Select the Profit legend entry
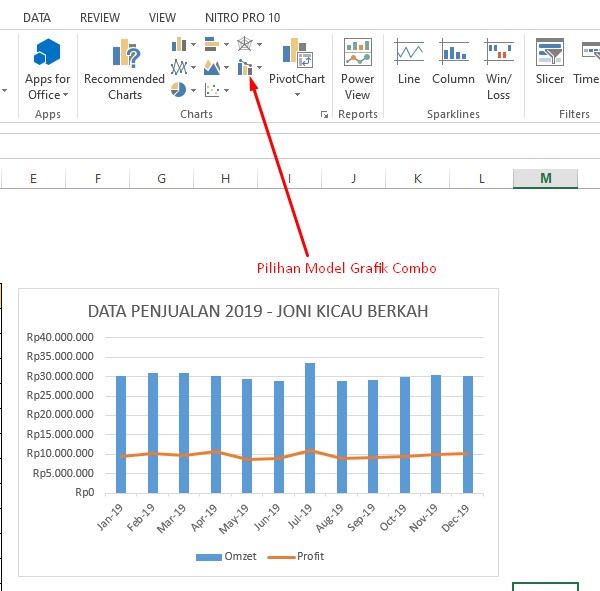The height and width of the screenshot is (591, 600). pyautogui.click(x=296, y=556)
